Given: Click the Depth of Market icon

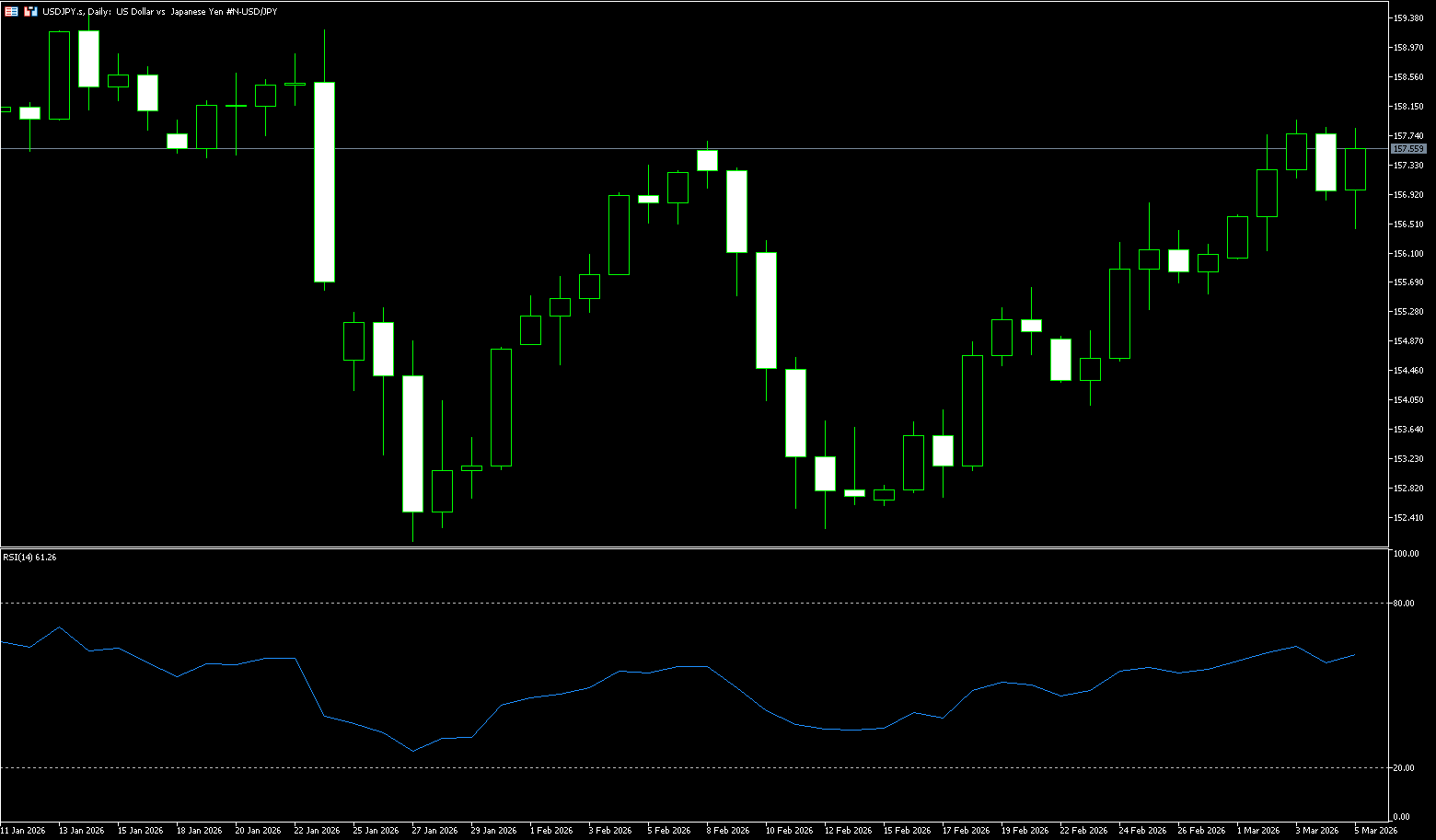Looking at the screenshot, I should pyautogui.click(x=30, y=11).
